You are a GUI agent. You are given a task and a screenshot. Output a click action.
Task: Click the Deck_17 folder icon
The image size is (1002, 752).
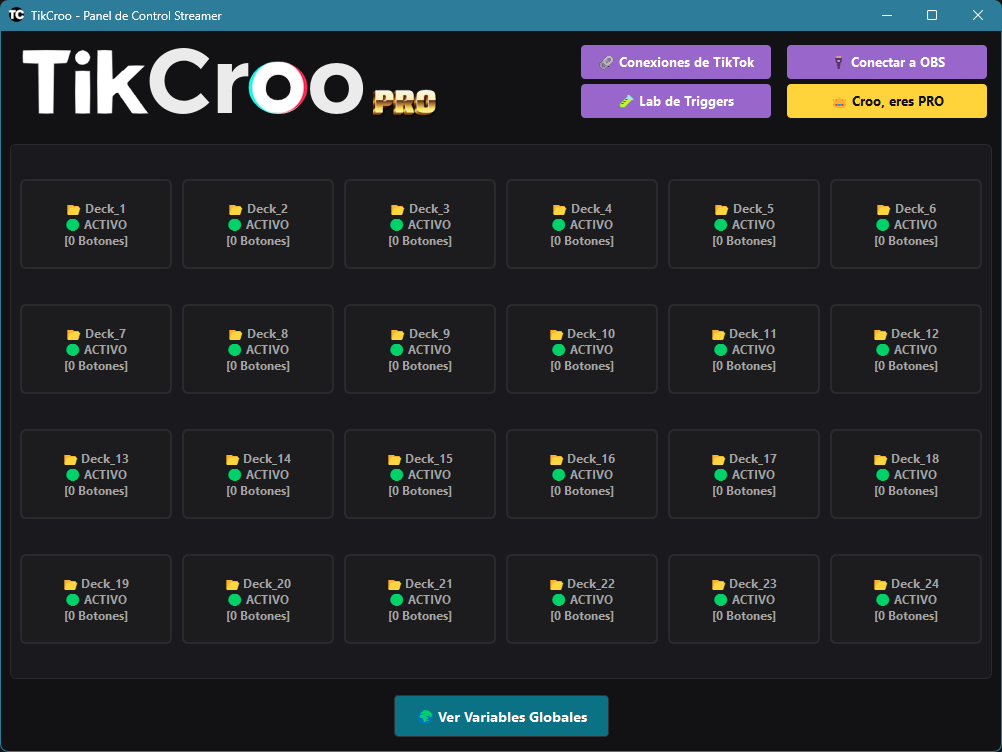click(718, 459)
